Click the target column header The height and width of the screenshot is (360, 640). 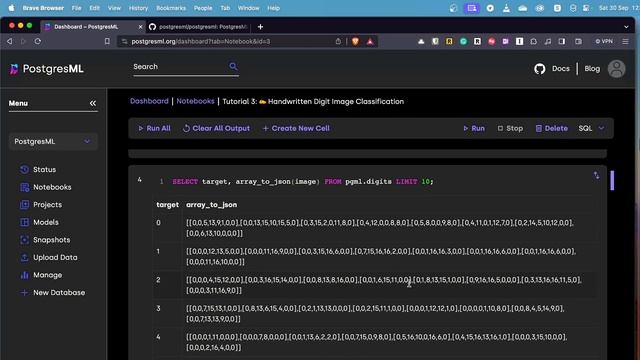coord(167,205)
